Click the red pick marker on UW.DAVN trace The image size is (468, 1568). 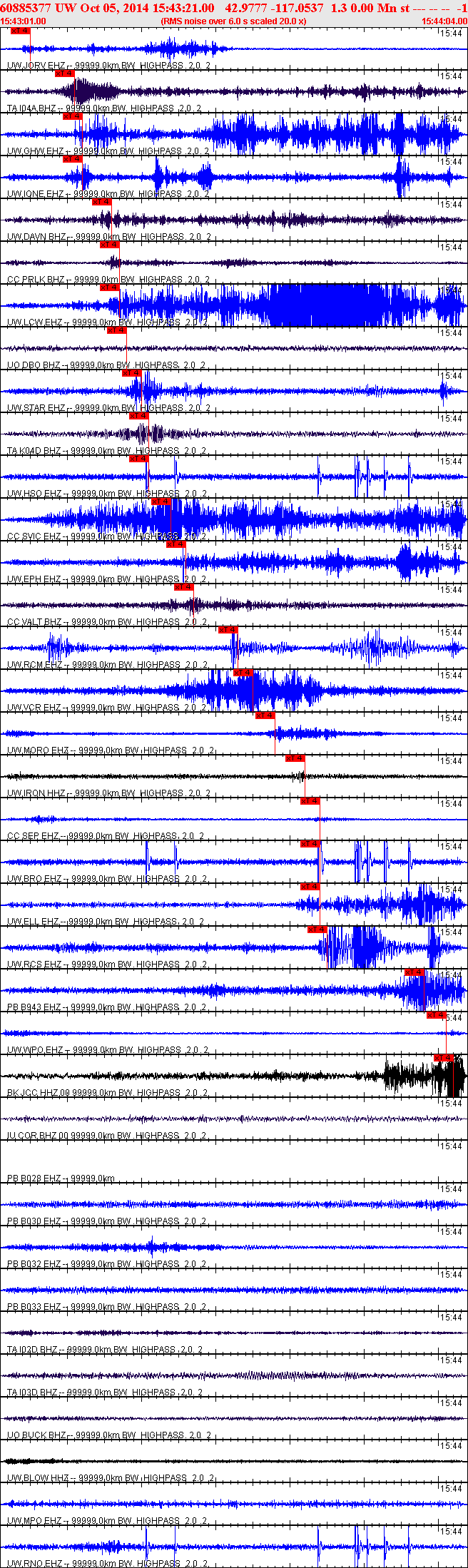pos(102,202)
